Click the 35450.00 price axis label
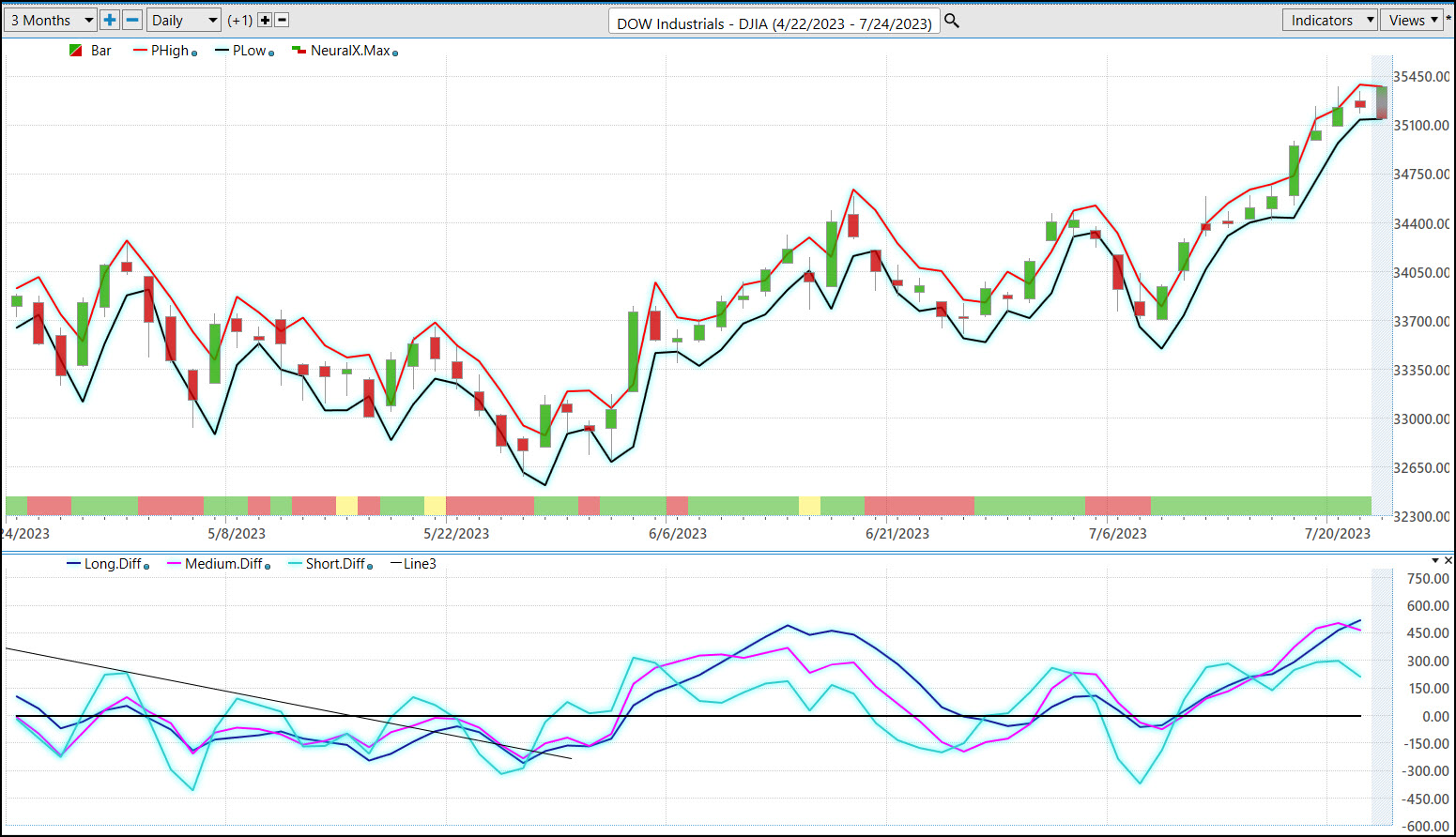This screenshot has width=1456, height=837. [1421, 77]
